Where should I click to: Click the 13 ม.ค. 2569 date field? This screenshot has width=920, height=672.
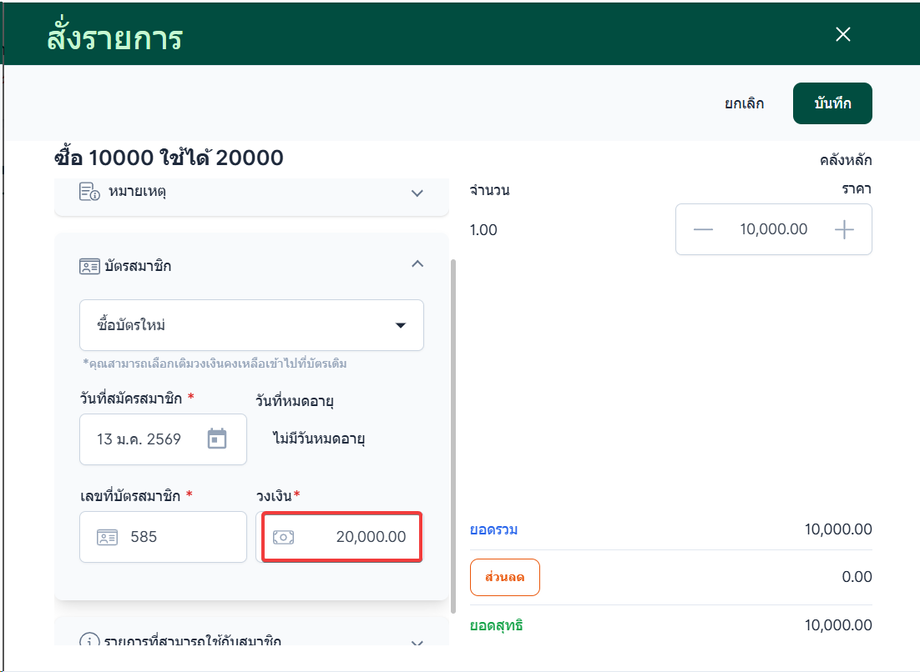(163, 439)
